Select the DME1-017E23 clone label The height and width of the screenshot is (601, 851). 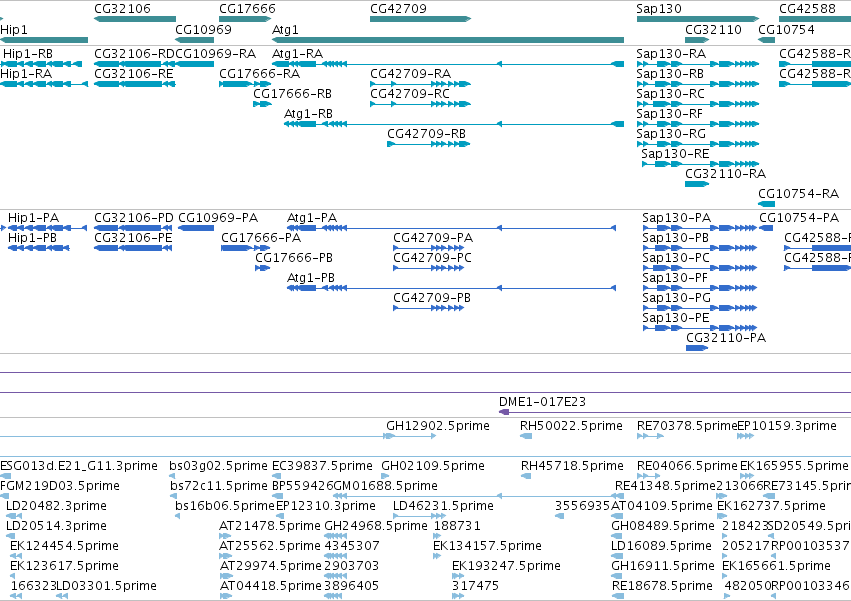pyautogui.click(x=543, y=402)
